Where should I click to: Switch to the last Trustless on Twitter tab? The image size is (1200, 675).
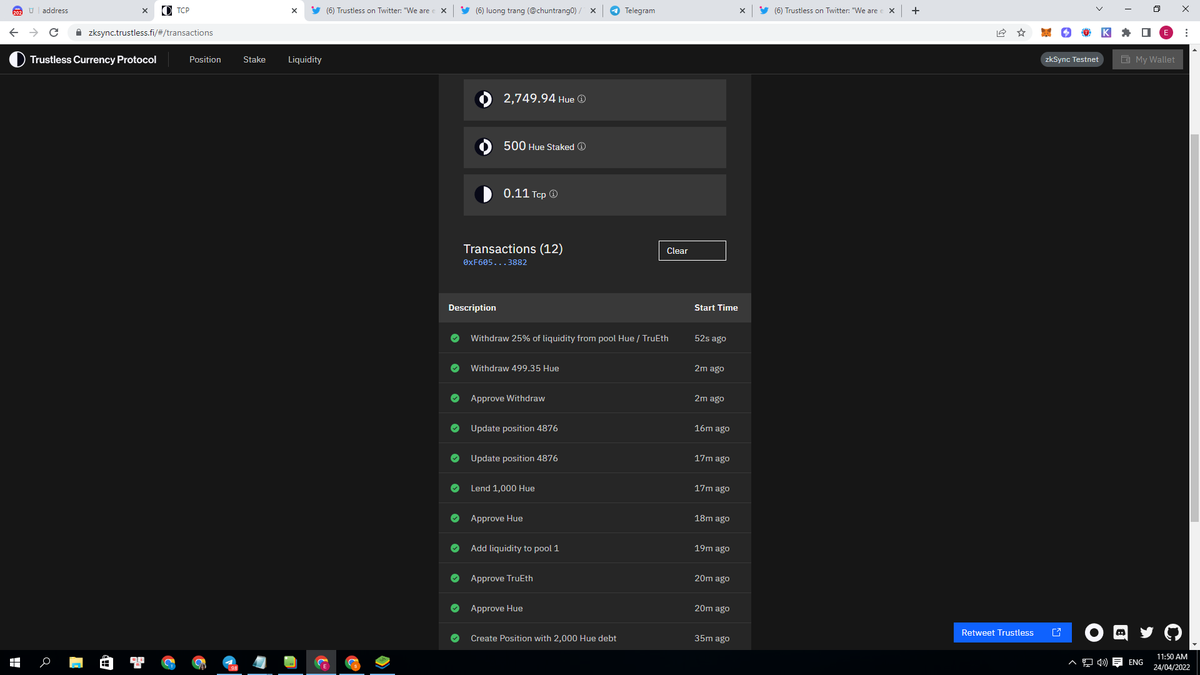coord(826,11)
